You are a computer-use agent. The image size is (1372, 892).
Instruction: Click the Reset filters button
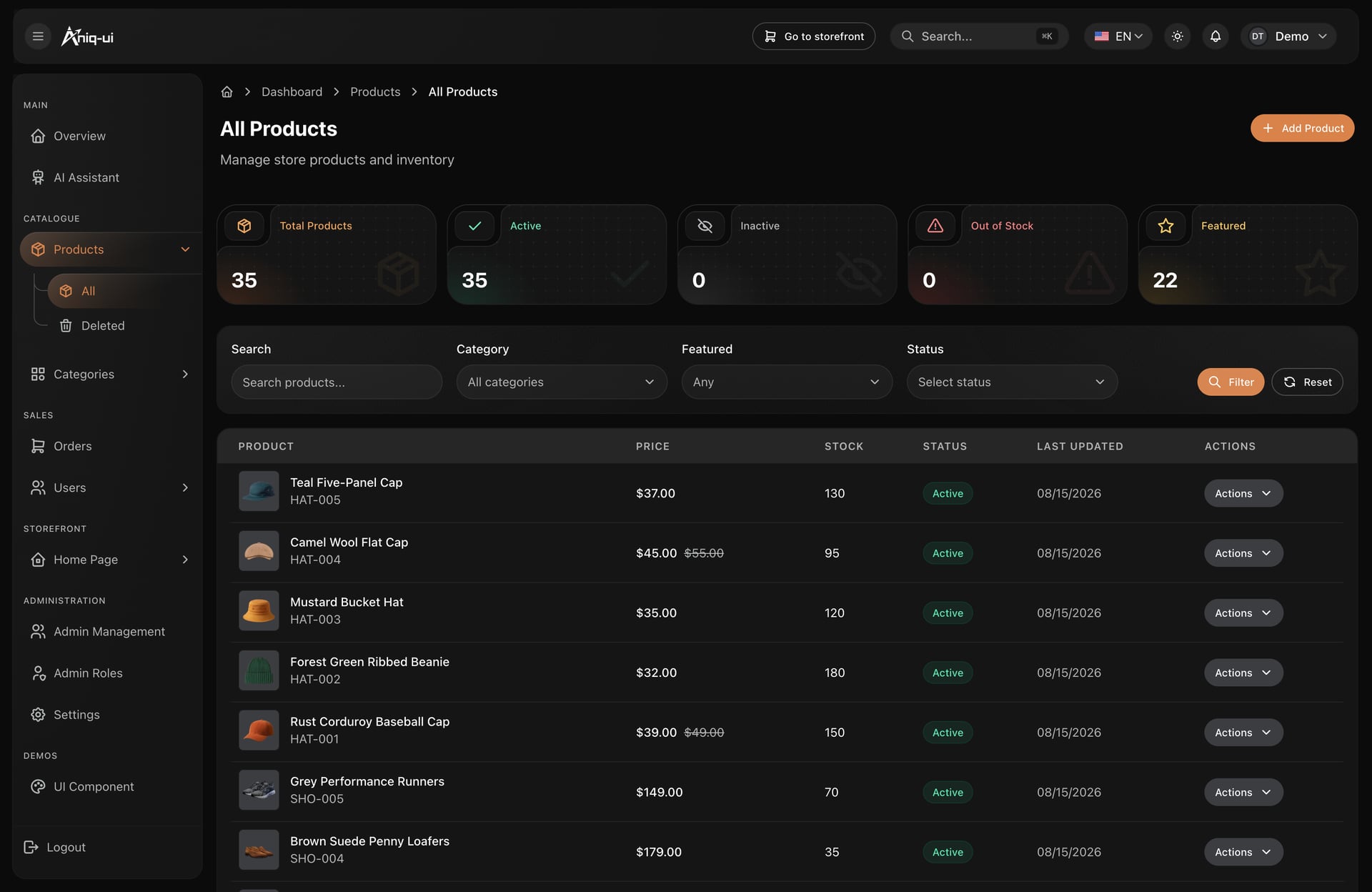tap(1307, 382)
